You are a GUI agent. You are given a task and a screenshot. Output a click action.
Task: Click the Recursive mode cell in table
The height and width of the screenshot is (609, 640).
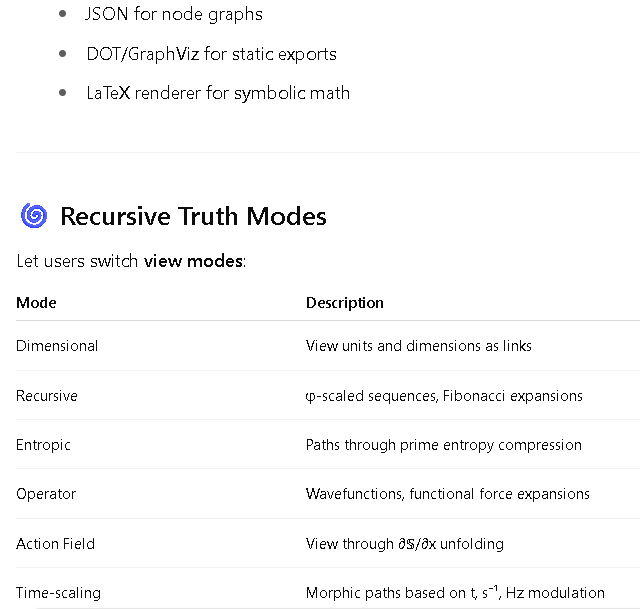47,396
